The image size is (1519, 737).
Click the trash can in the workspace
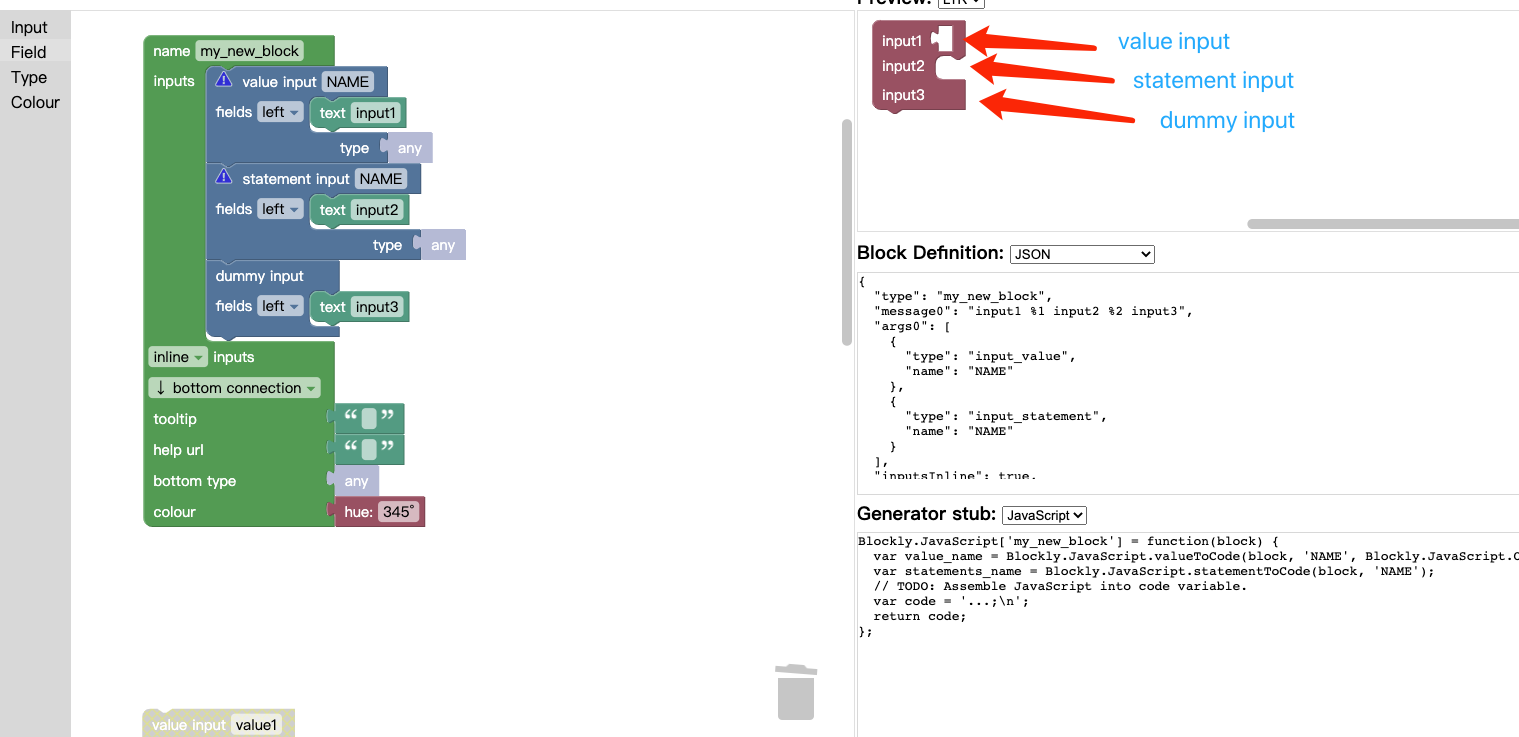(795, 692)
